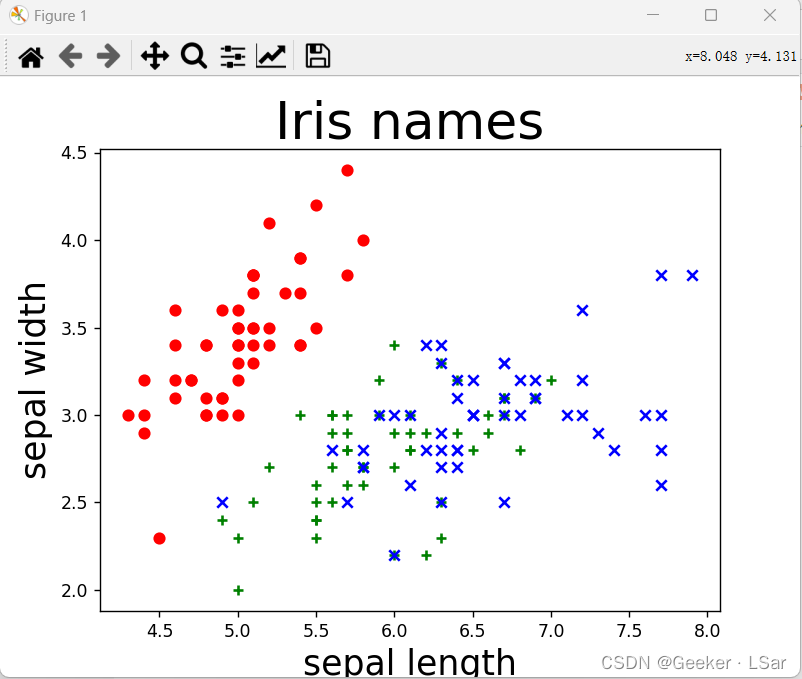Image resolution: width=802 pixels, height=679 pixels.
Task: Reset the plot to home view
Action: [x=31, y=56]
